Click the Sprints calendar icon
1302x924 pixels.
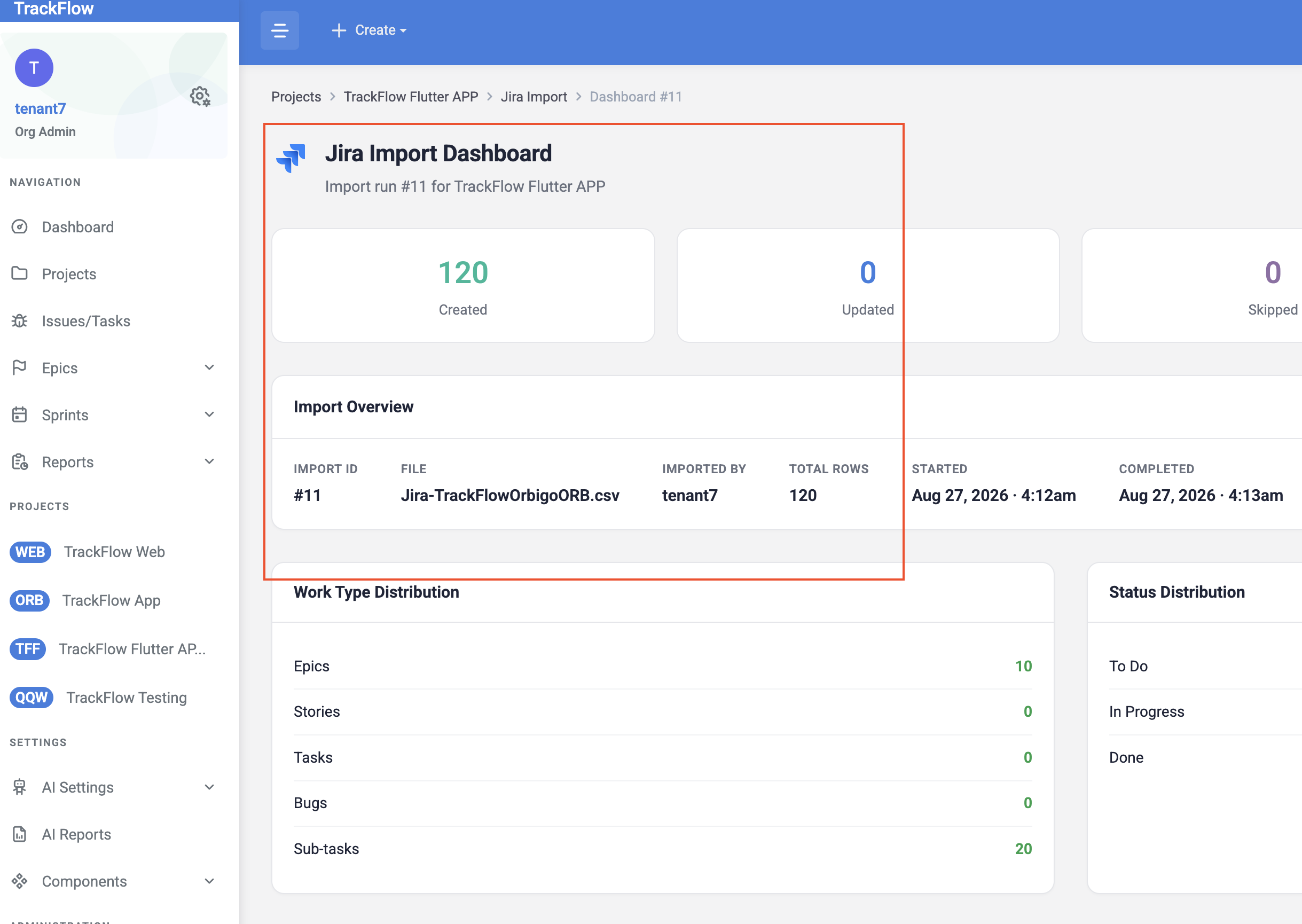click(x=20, y=415)
